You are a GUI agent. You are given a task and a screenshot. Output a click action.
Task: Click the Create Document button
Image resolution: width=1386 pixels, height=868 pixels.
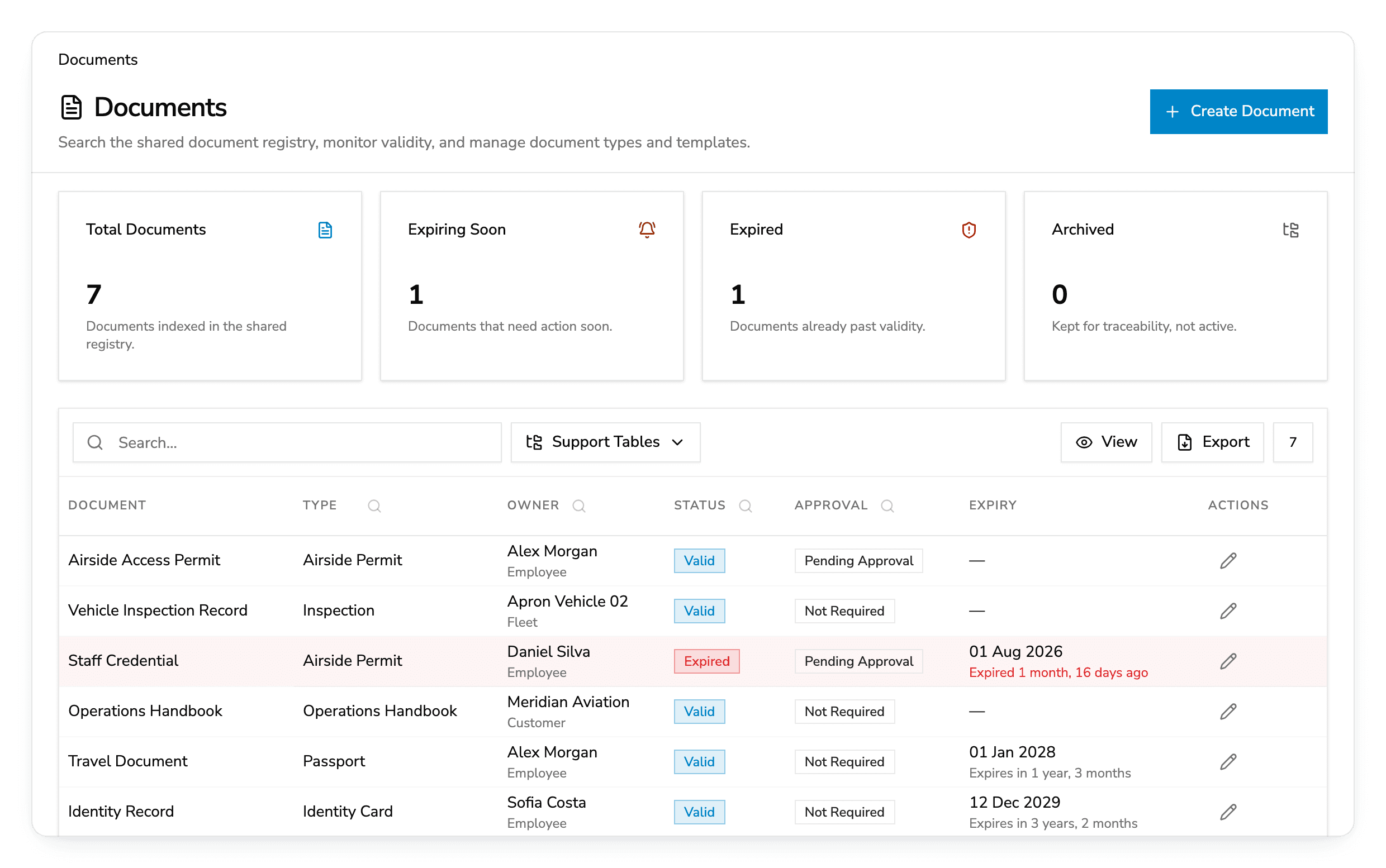[x=1238, y=111]
